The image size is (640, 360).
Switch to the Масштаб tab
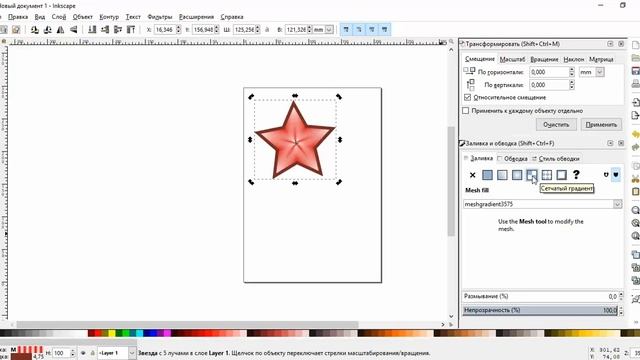(x=512, y=59)
